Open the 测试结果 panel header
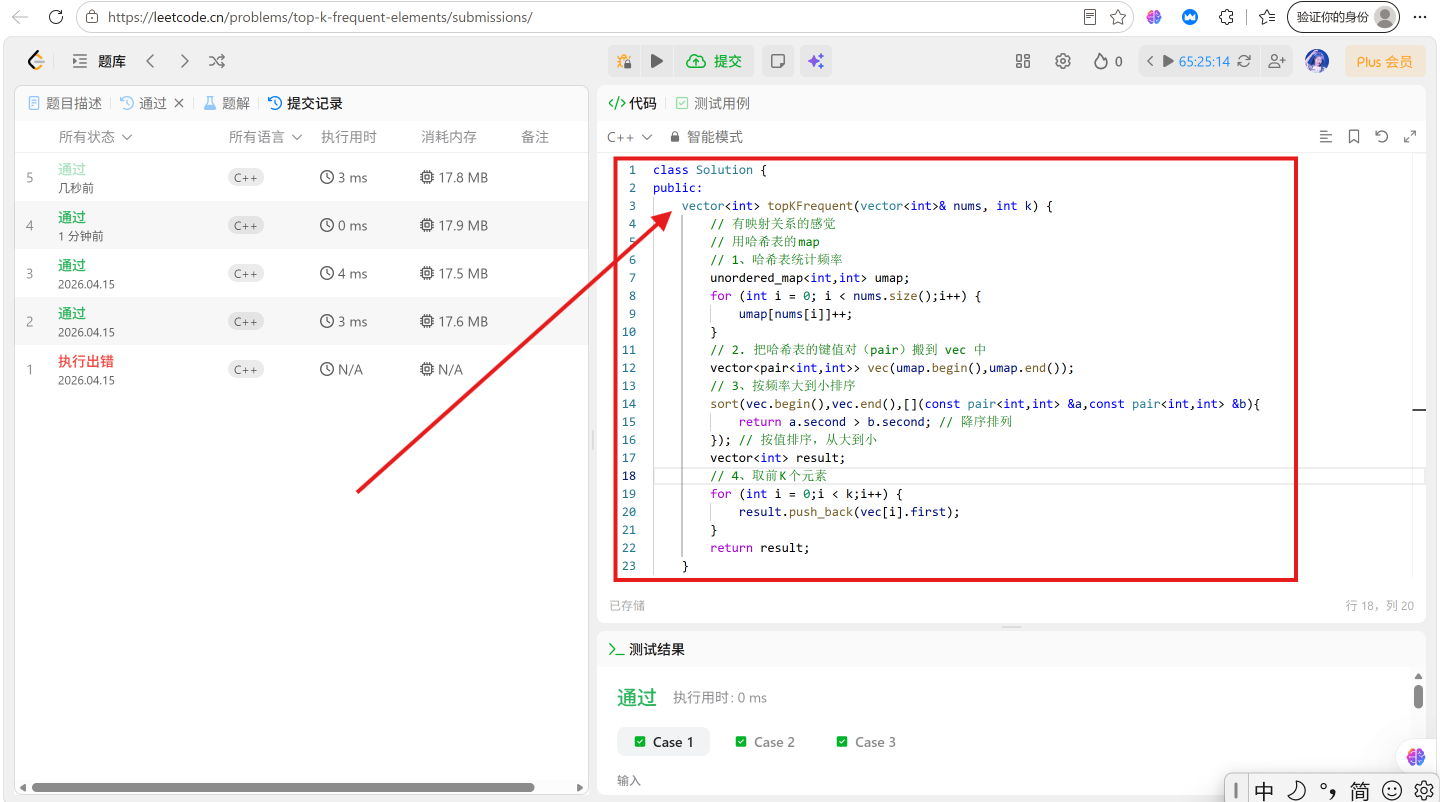Image resolution: width=1440 pixels, height=802 pixels. tap(647, 649)
